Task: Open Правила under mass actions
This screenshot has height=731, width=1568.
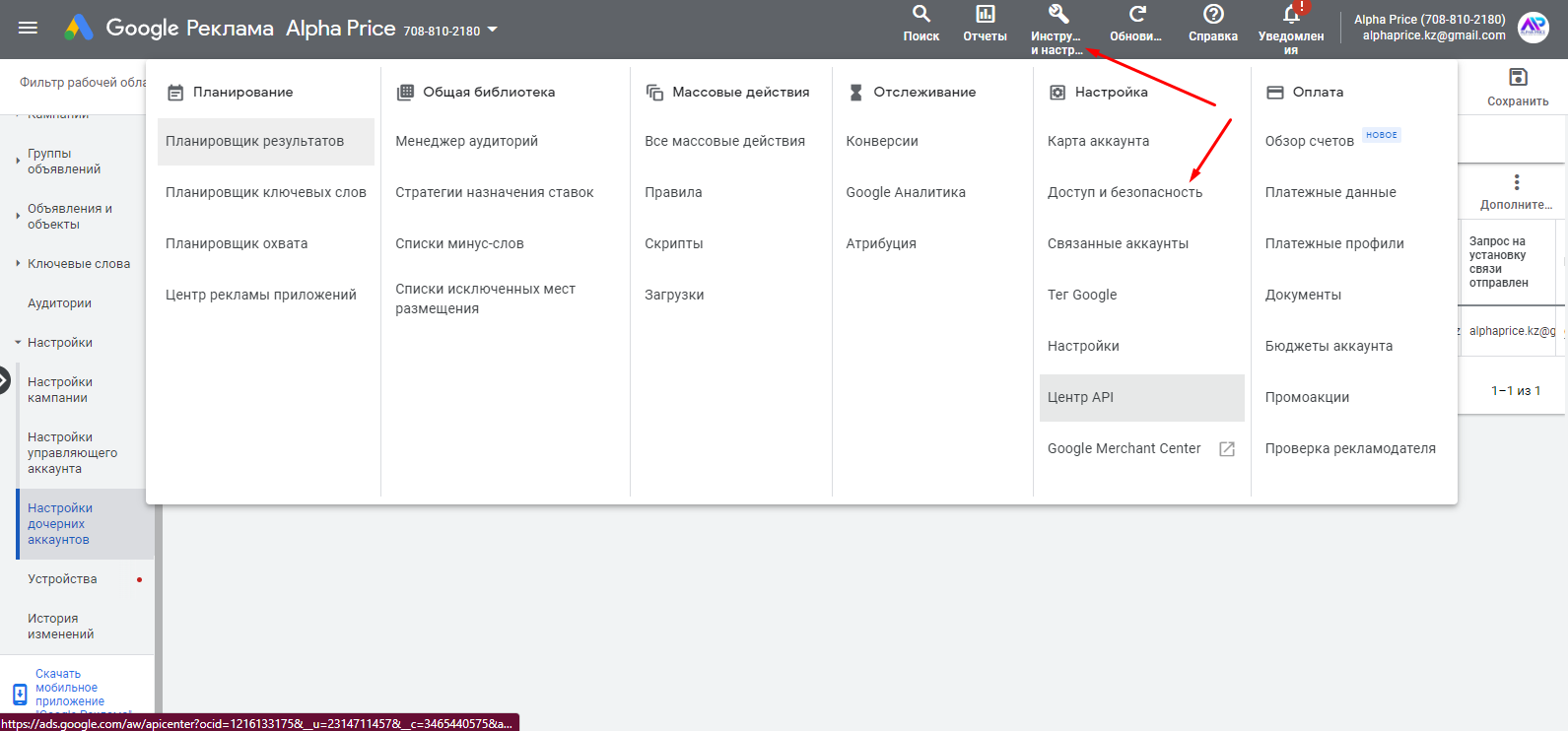Action: pos(673,193)
